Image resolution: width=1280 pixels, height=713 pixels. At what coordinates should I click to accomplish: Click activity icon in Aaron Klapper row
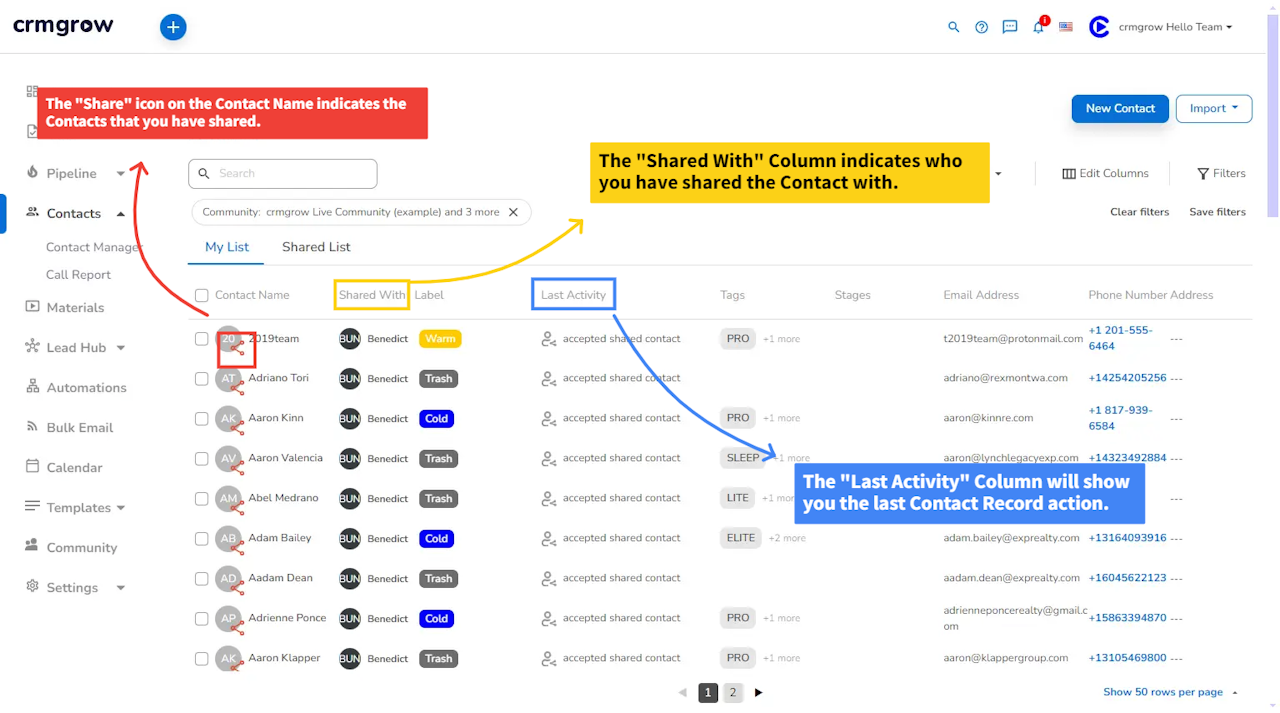pyautogui.click(x=548, y=658)
